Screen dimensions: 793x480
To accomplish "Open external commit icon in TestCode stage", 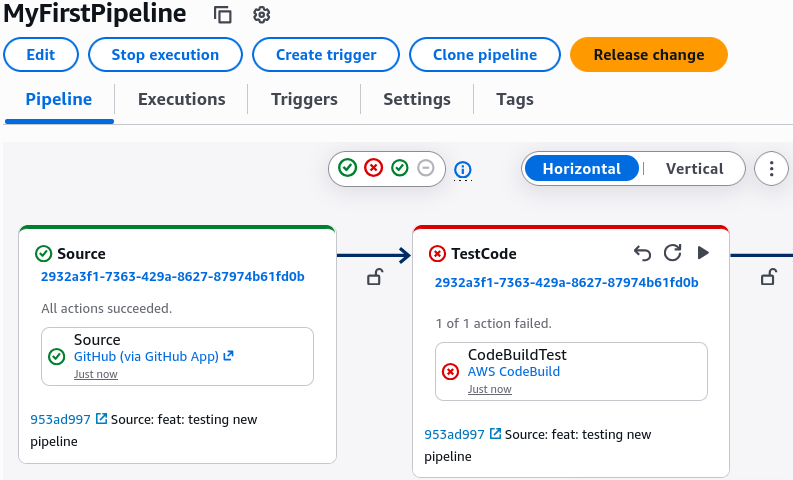I will coord(496,434).
